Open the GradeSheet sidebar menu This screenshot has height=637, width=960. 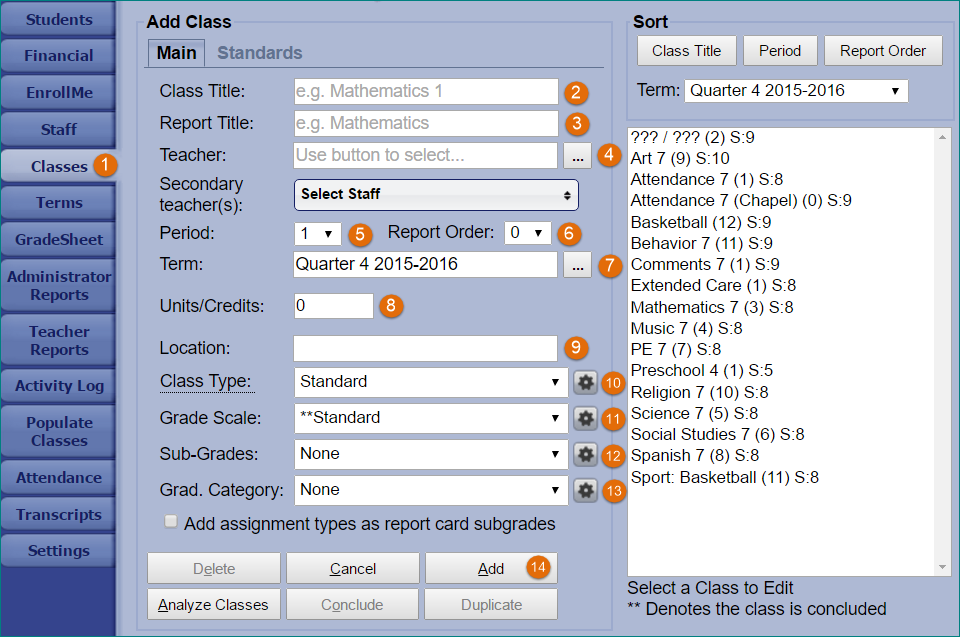58,240
